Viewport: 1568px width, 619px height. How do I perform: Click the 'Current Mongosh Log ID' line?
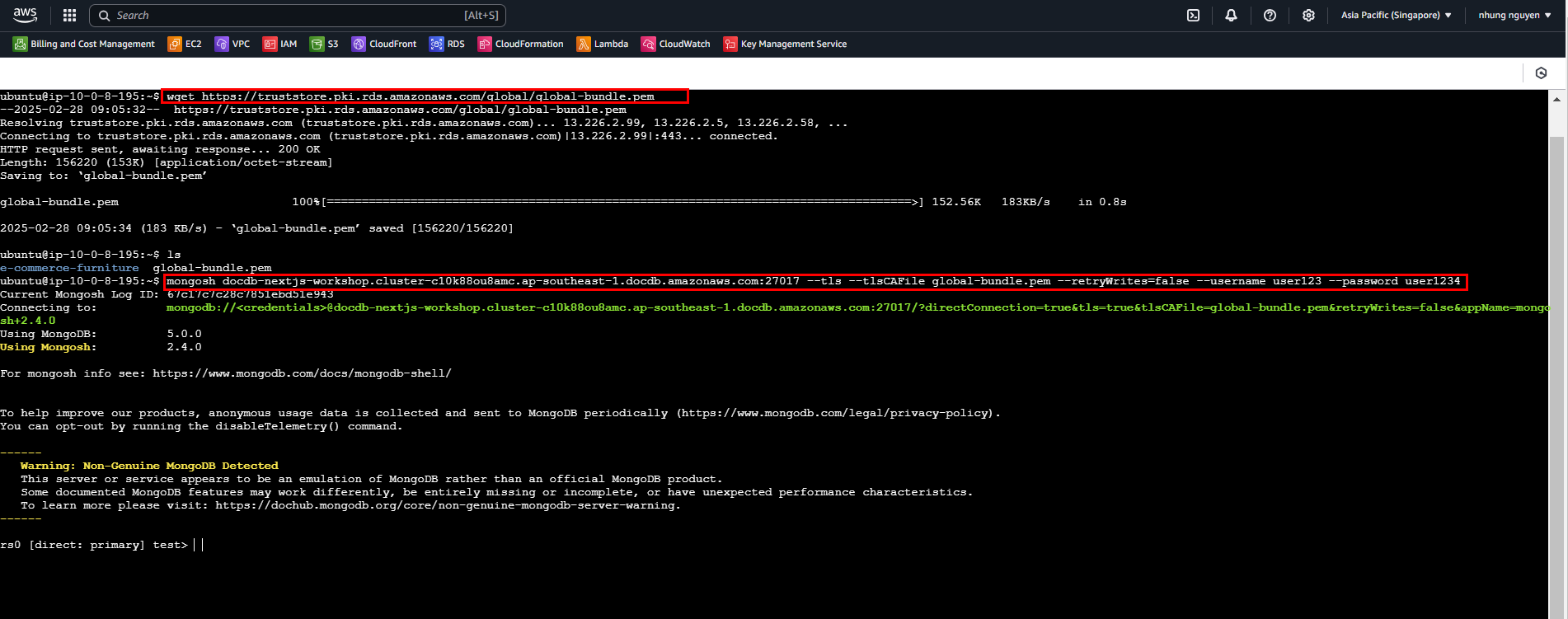[x=167, y=294]
